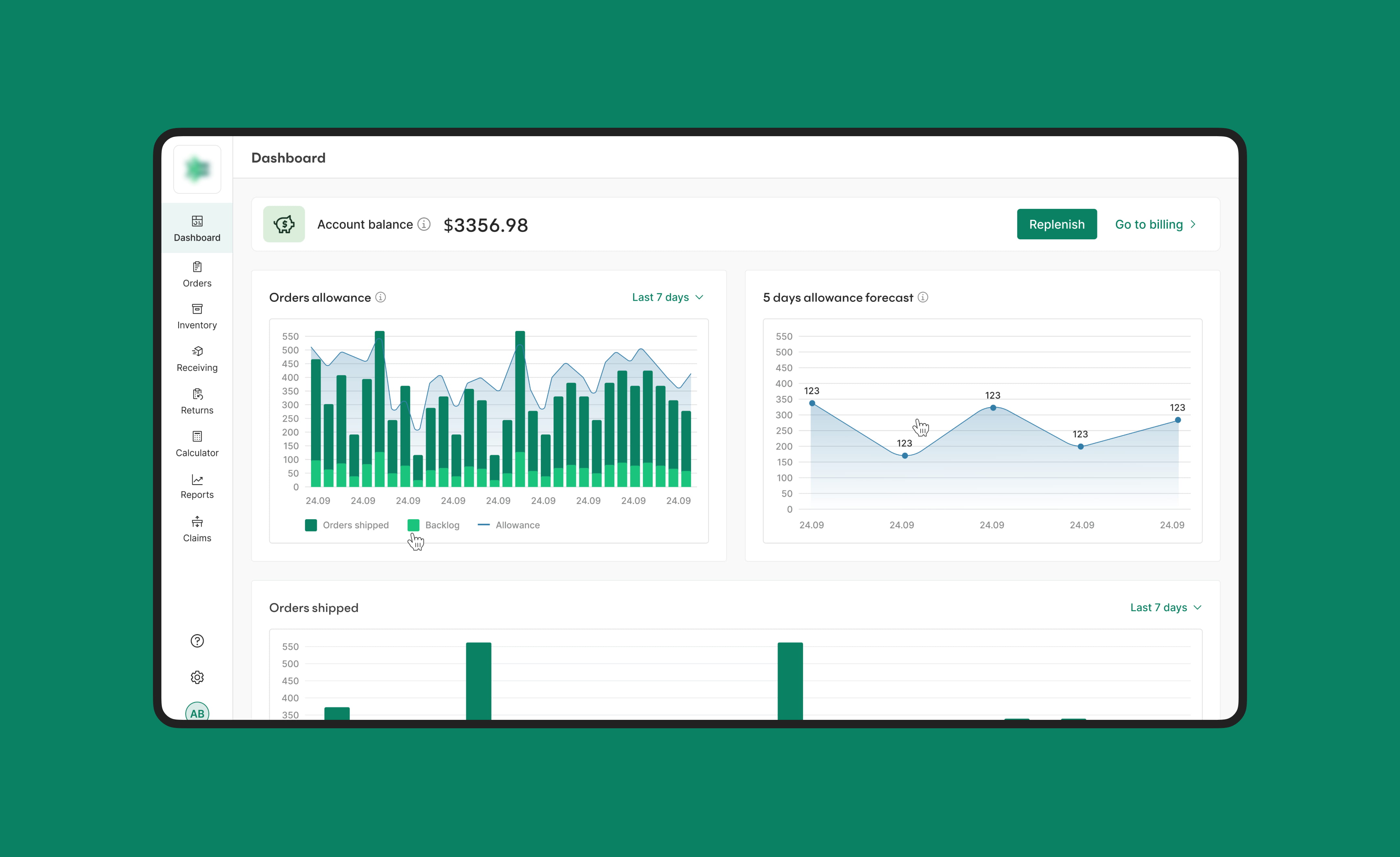
Task: Click the piggy bank balance icon
Action: point(284,224)
